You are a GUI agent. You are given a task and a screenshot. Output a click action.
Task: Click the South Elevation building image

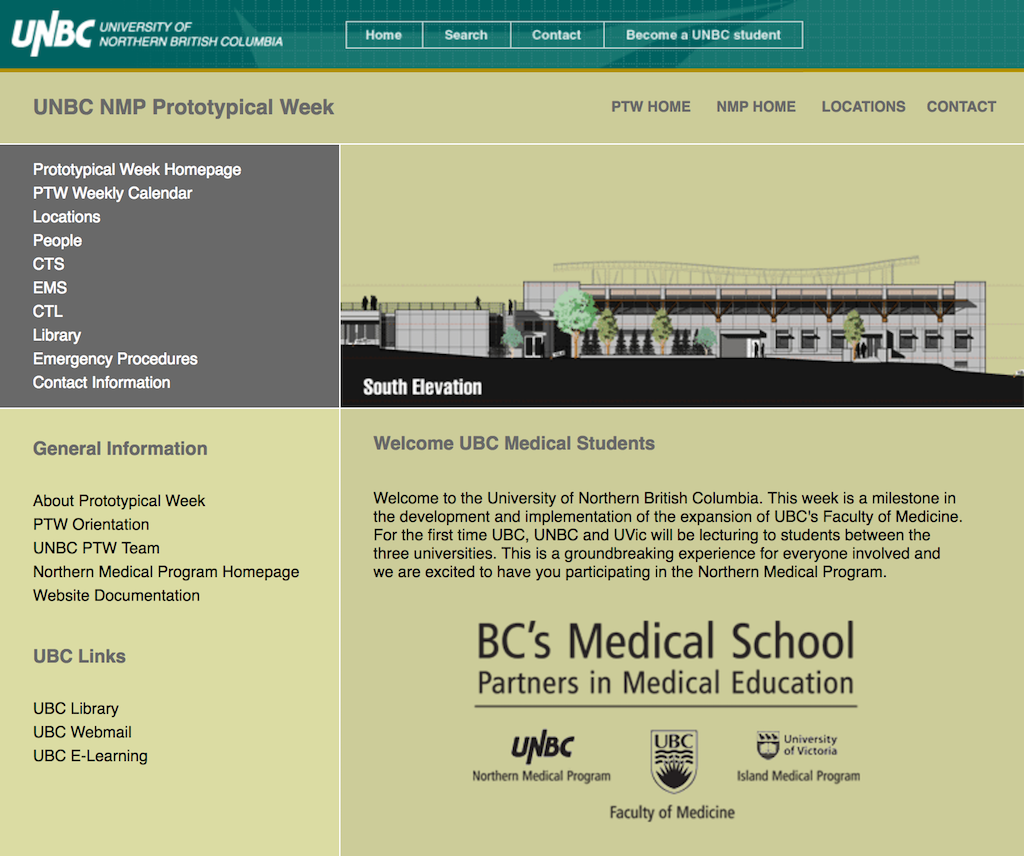tap(682, 276)
